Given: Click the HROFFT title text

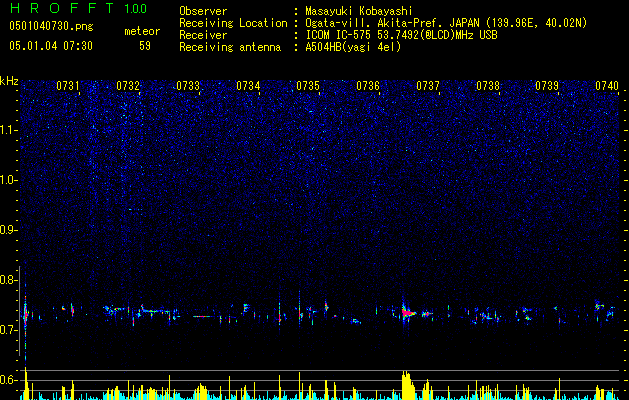Looking at the screenshot, I should [63, 8].
